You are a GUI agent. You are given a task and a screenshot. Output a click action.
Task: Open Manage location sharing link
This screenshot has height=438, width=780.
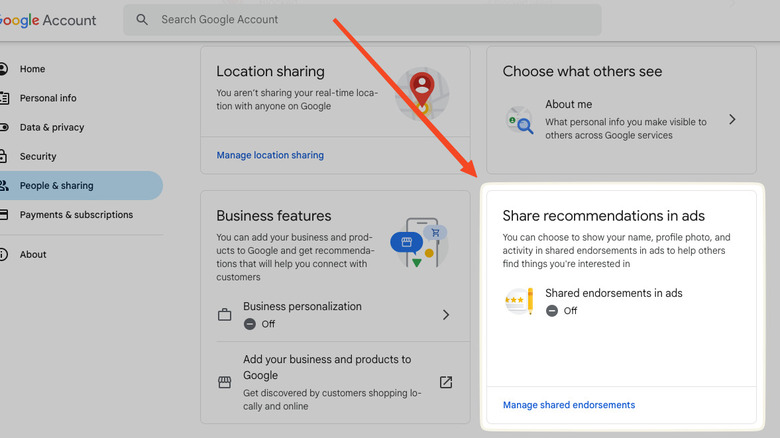(x=270, y=155)
